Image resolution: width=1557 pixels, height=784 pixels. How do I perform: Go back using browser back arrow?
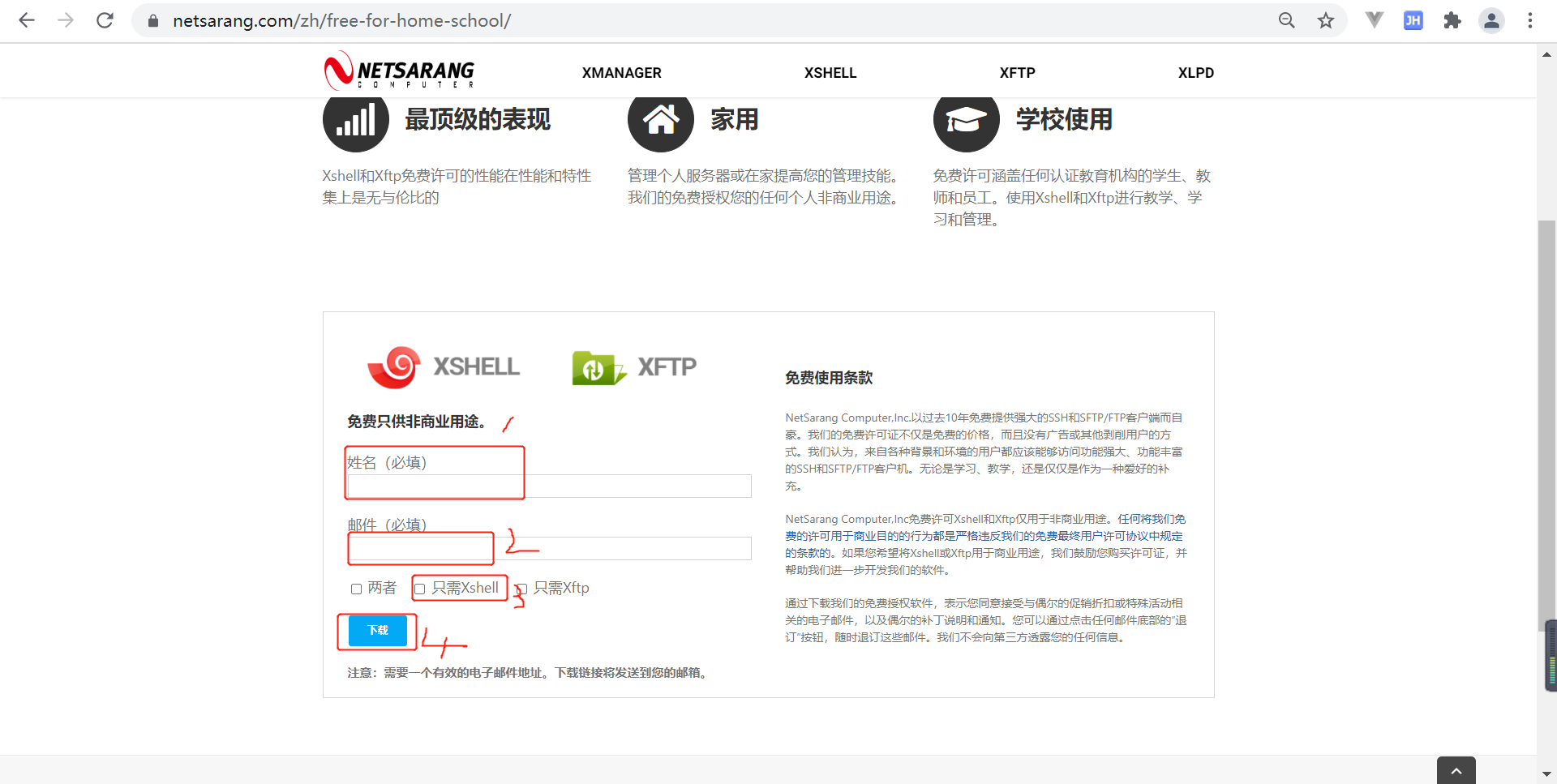coord(27,20)
